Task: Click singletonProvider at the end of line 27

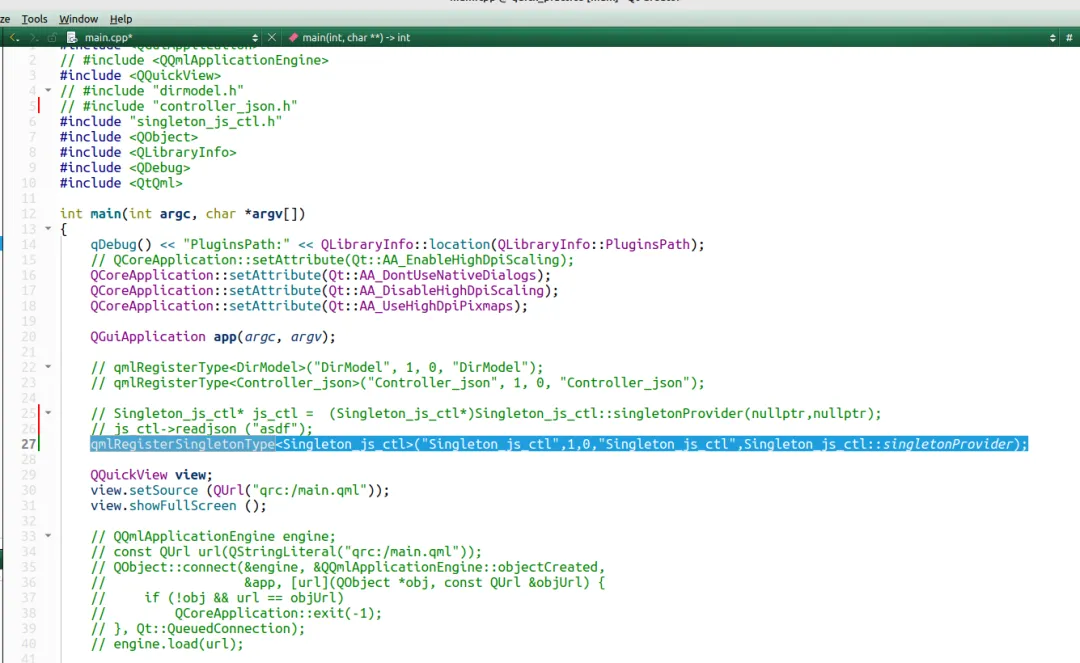Action: (947, 444)
